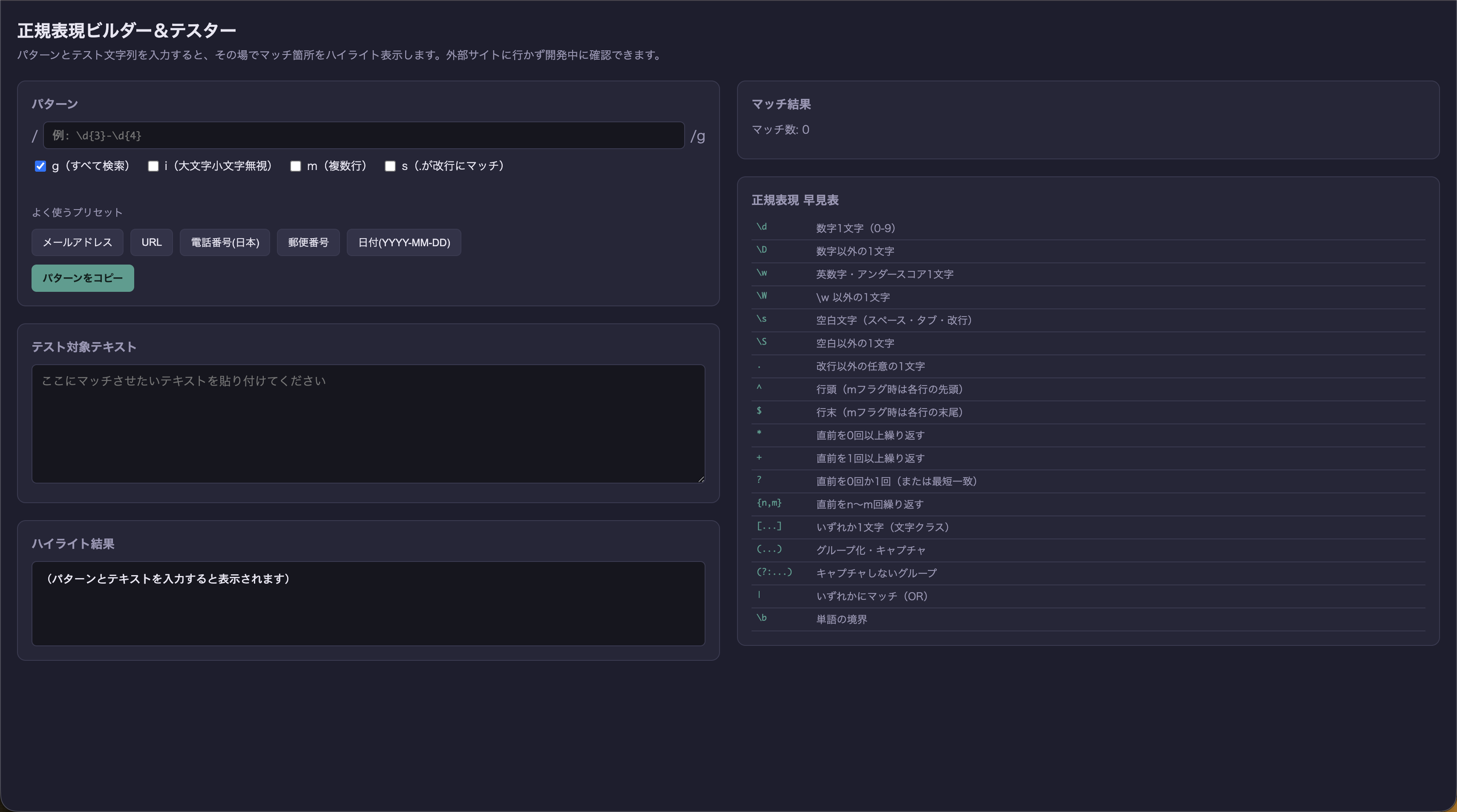Click the ^ 行頭 cheat sheet row
Viewport: 1457px width, 812px height.
[x=1088, y=390]
